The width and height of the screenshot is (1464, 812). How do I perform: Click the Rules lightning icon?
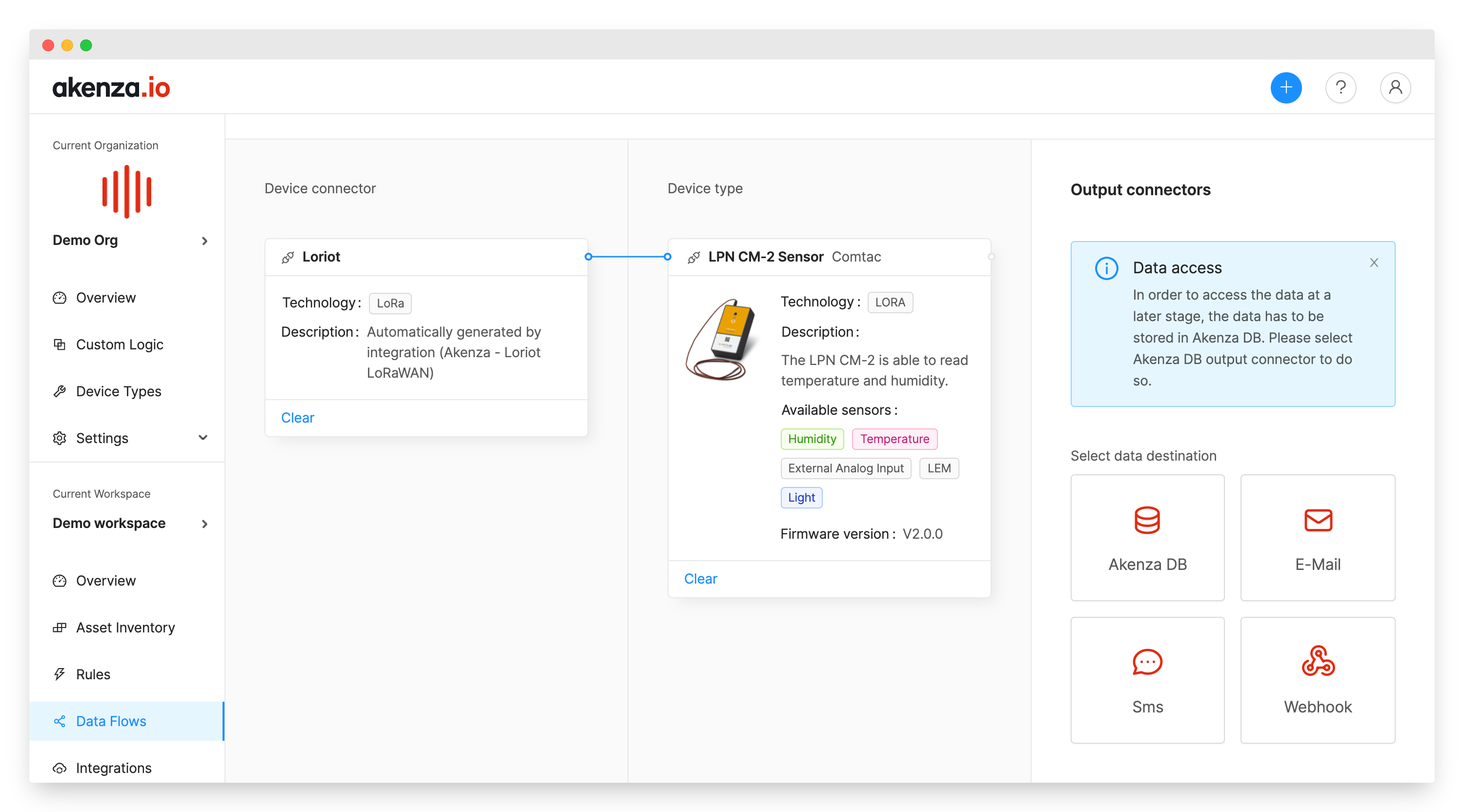coord(60,674)
